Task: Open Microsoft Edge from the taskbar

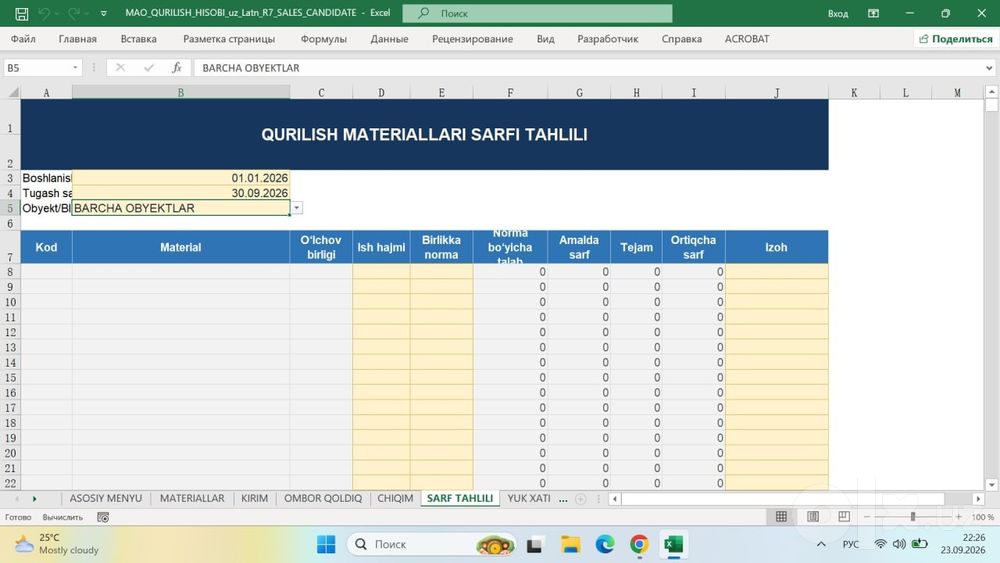Action: click(605, 545)
